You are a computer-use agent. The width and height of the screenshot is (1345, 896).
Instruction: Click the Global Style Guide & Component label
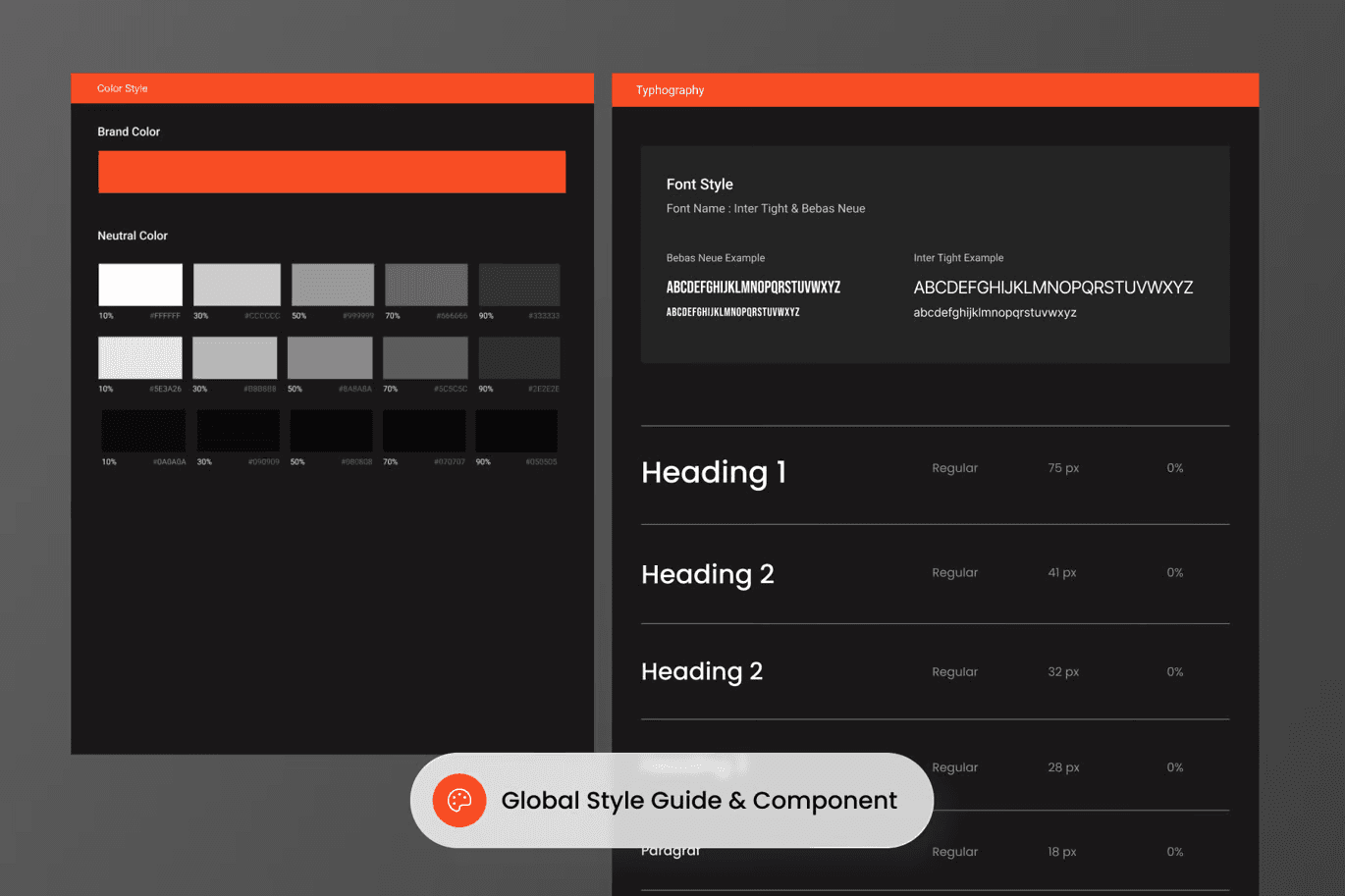coord(699,801)
